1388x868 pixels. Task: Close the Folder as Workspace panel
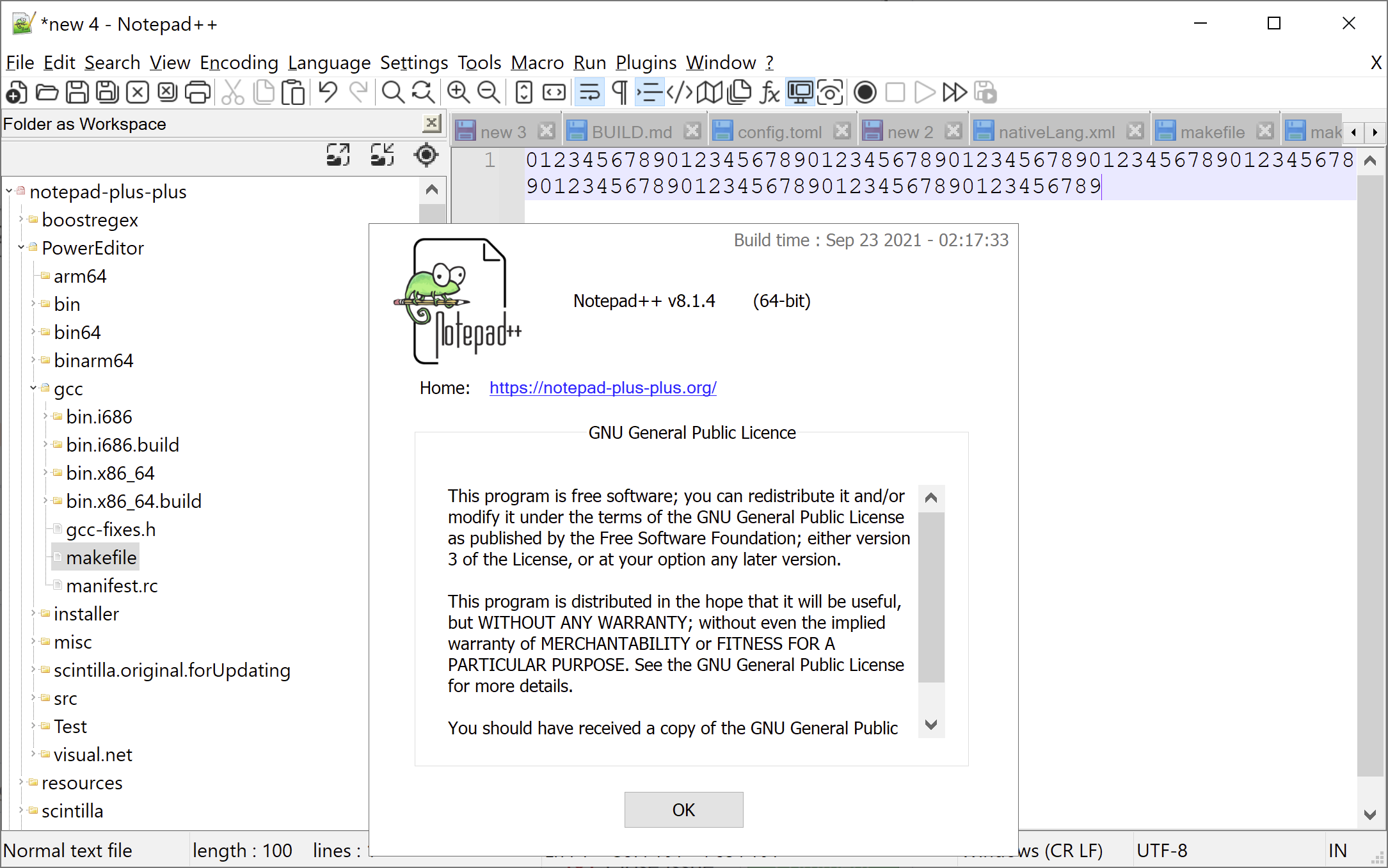pyautogui.click(x=433, y=123)
